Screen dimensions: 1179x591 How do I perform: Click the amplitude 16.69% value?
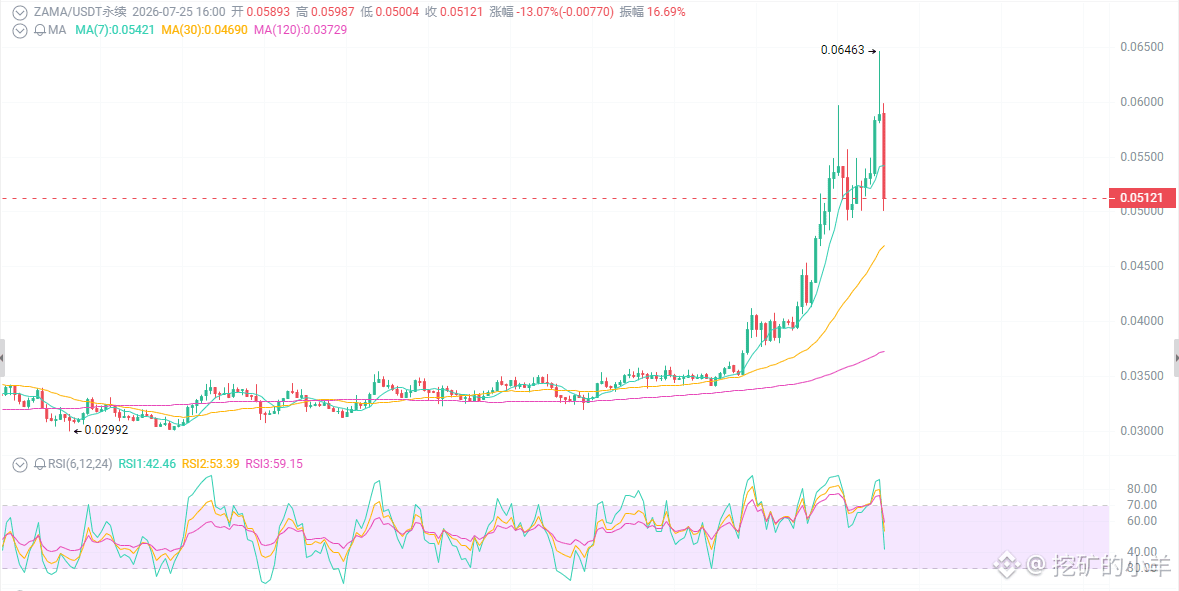665,12
